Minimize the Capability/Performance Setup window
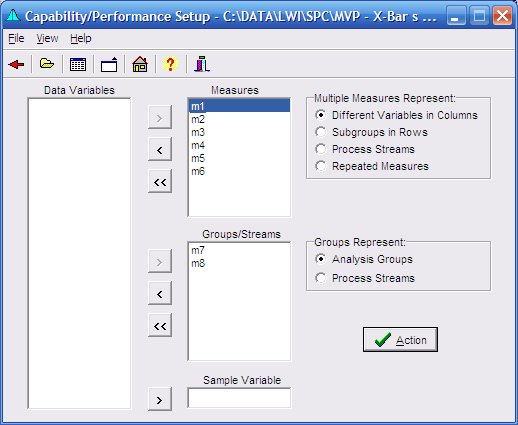Image resolution: width=518 pixels, height=425 pixels. tap(456, 16)
